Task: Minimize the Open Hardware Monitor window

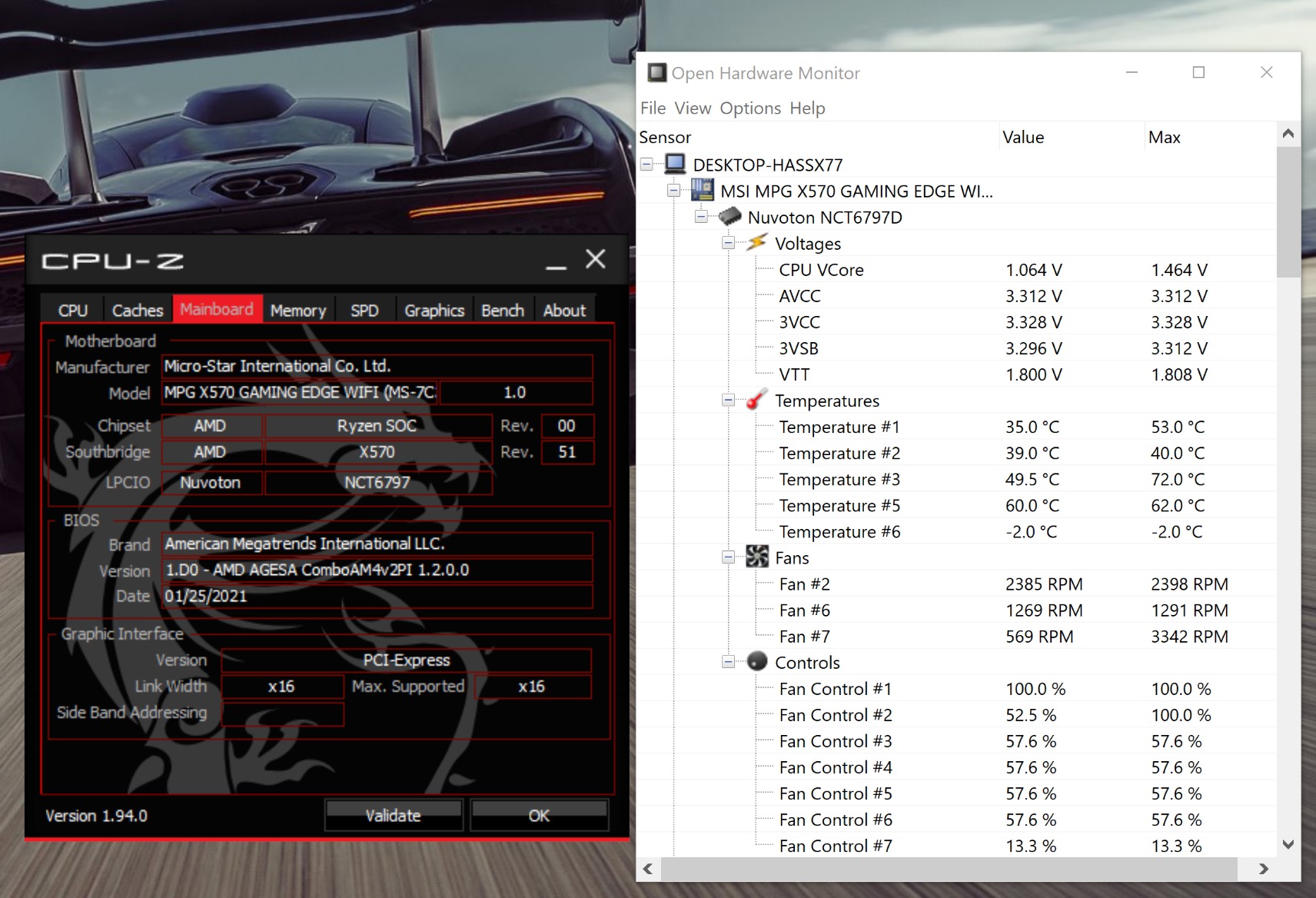Action: [x=1132, y=72]
